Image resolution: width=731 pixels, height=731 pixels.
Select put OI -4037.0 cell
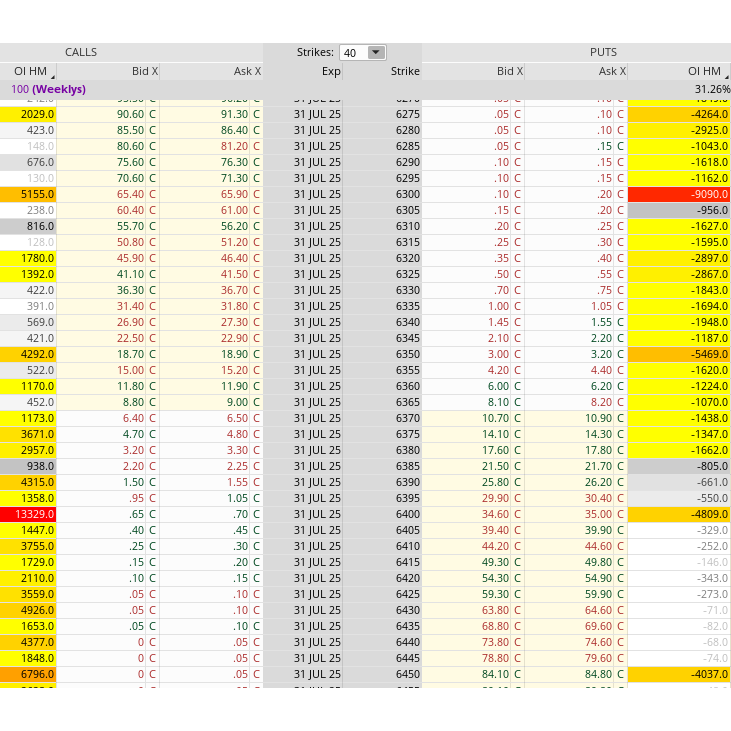[x=679, y=674]
